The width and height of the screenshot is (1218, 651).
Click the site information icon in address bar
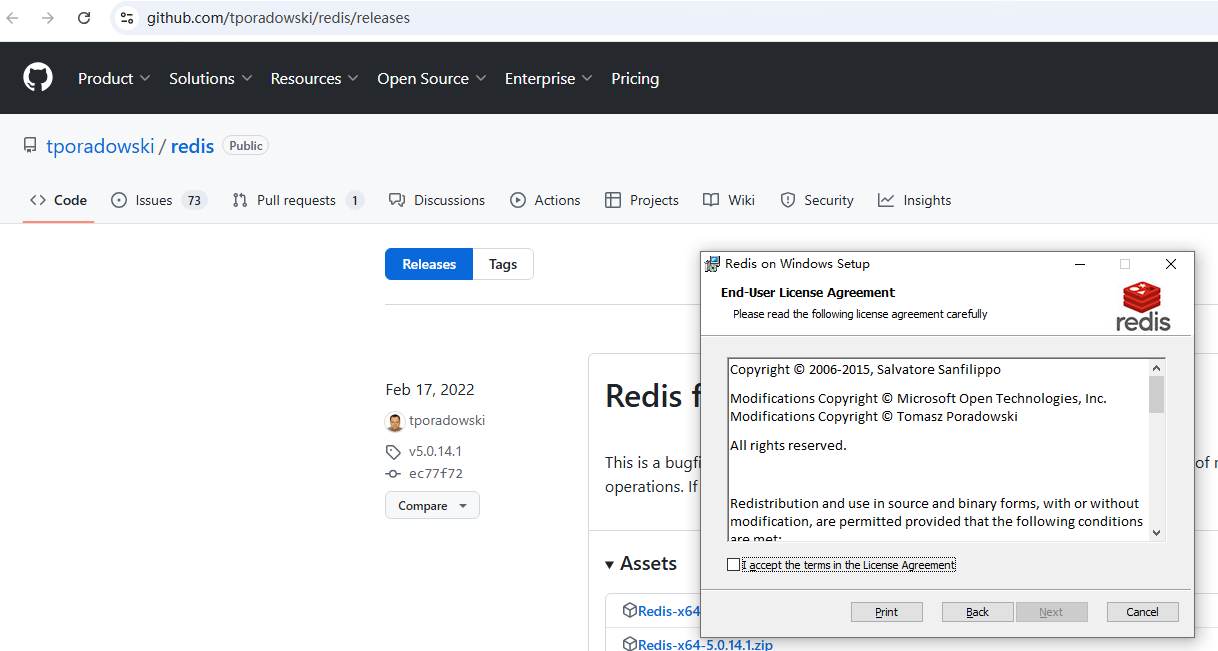[x=127, y=18]
